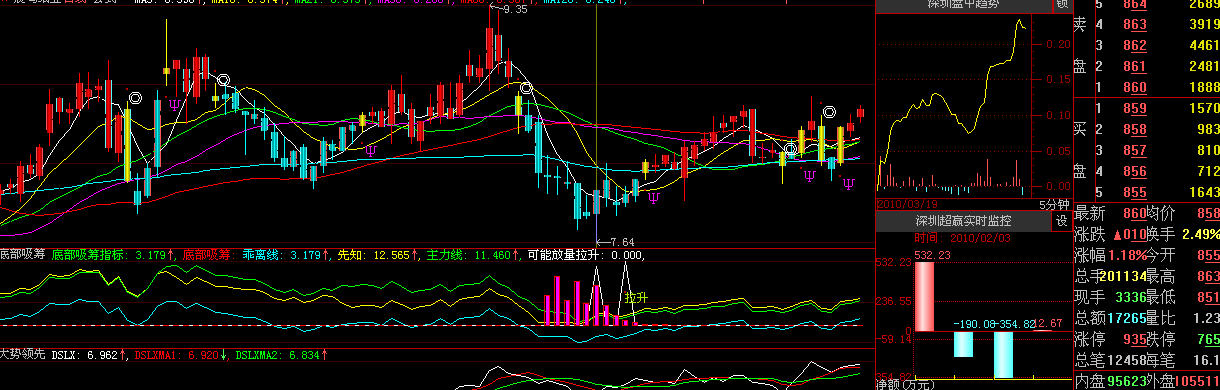This screenshot has width=1220, height=390.
Task: Click the circle signal marker right after the 9.35 peak
Action: (525, 89)
